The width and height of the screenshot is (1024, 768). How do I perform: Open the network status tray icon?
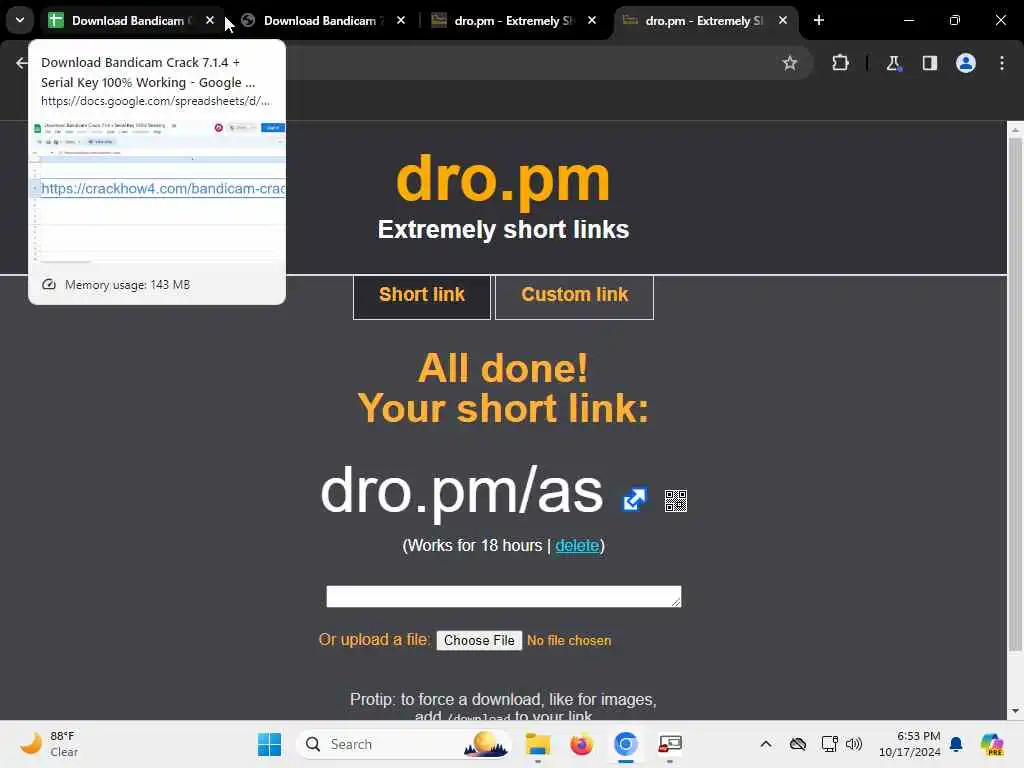pos(829,744)
